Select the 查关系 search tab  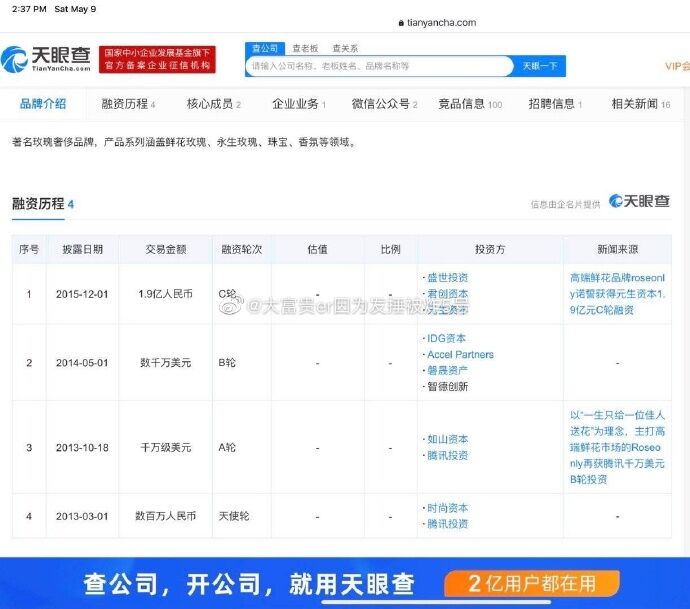(345, 48)
